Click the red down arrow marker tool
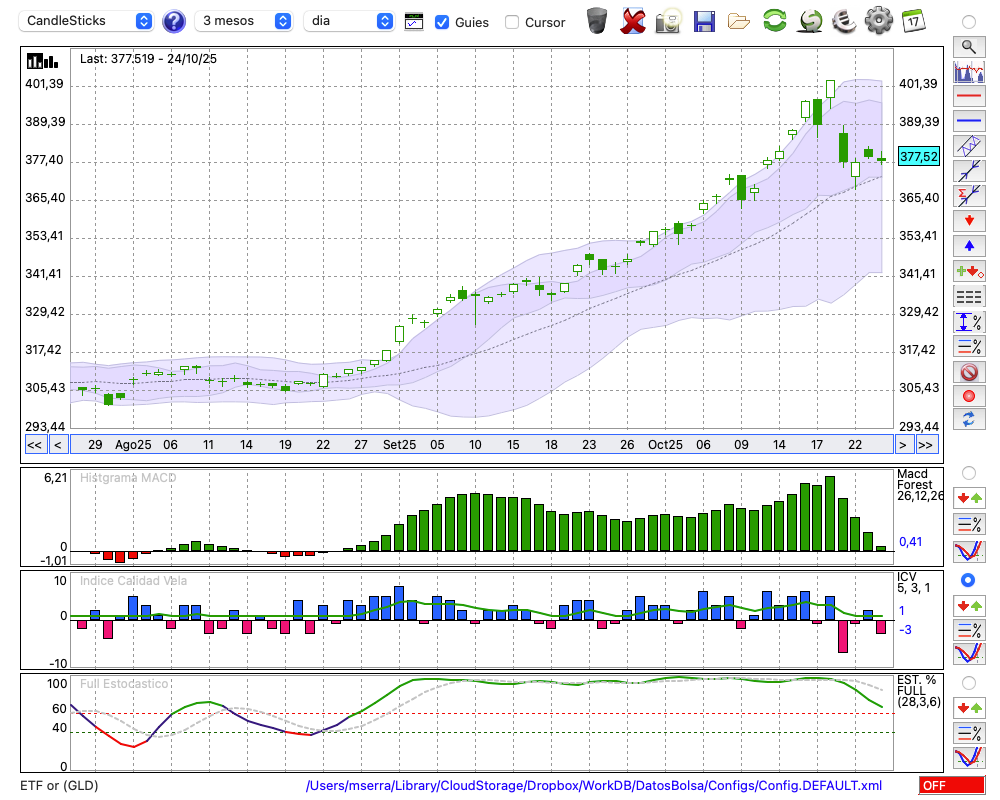 pos(968,219)
